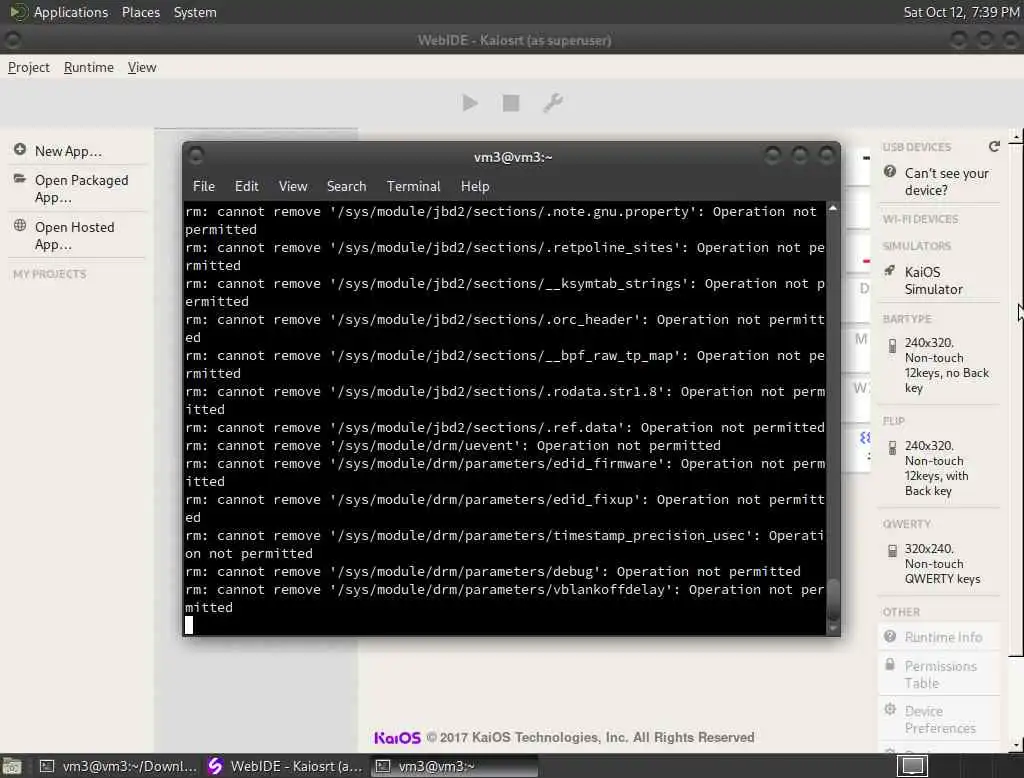
Task: Click the phone icon for Bartype 240x320 device
Action: 892,346
